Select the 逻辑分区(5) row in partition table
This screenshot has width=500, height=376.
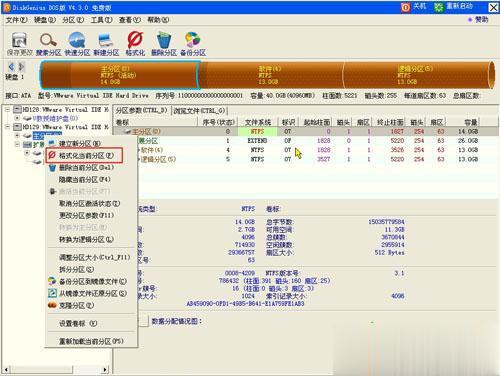click(306, 159)
